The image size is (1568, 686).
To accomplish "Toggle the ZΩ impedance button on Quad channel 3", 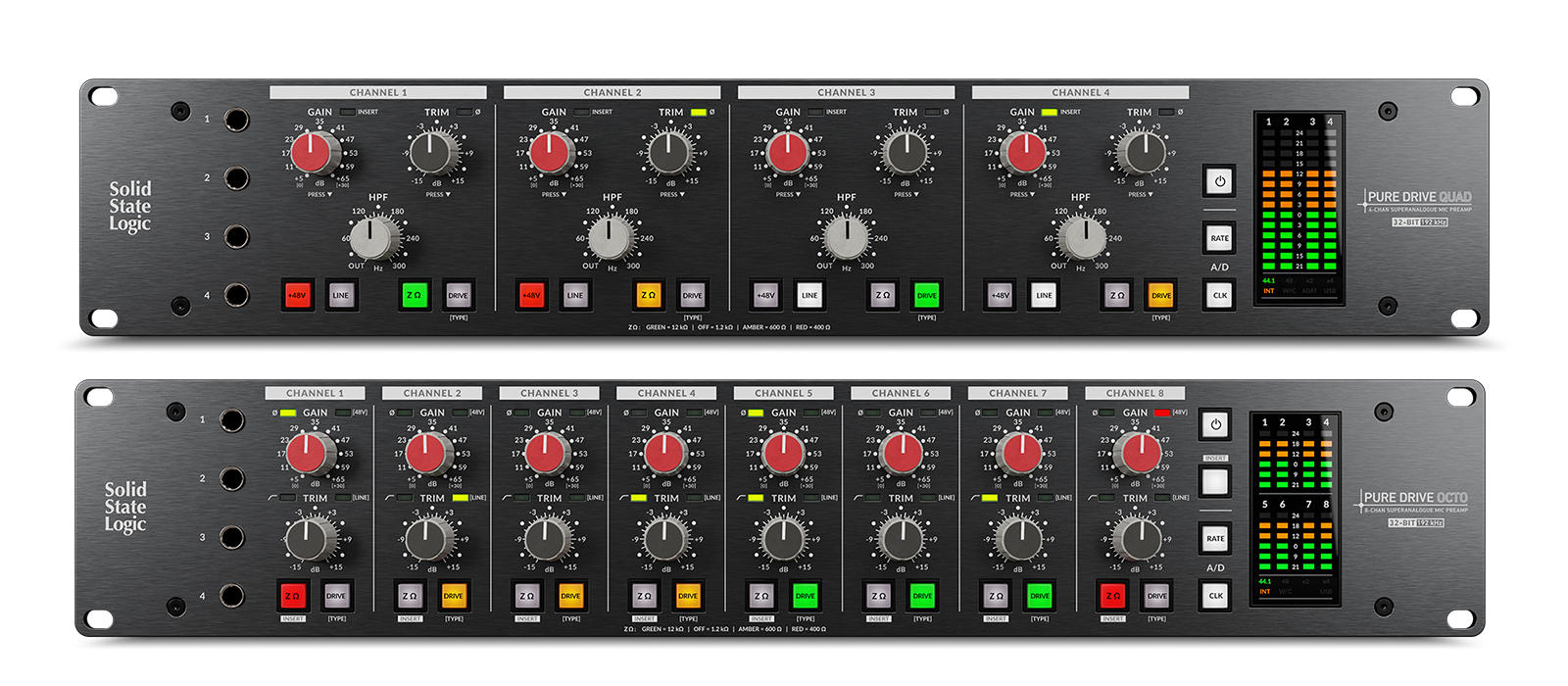I will tap(883, 295).
